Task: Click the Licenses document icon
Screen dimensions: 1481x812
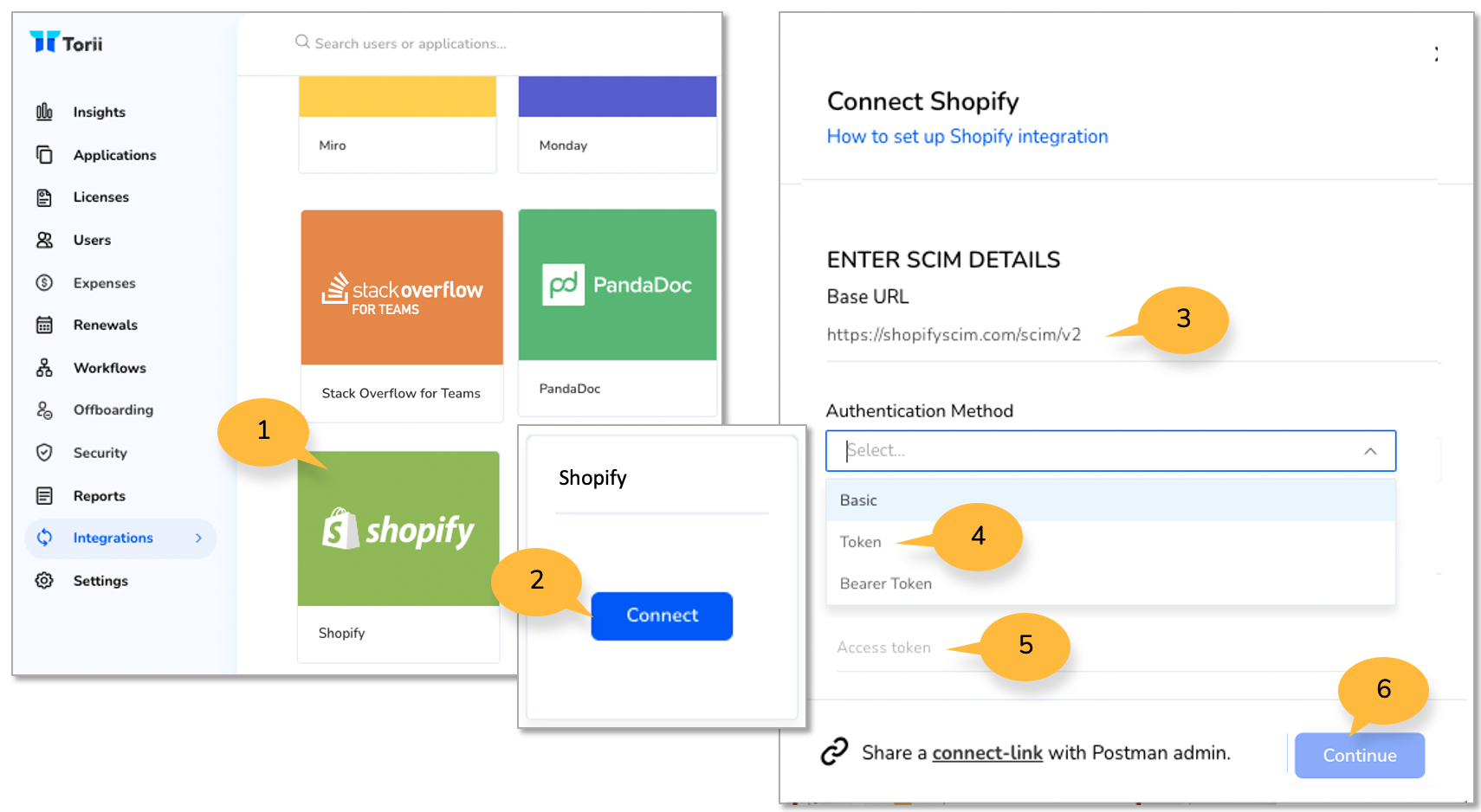Action: pos(44,197)
